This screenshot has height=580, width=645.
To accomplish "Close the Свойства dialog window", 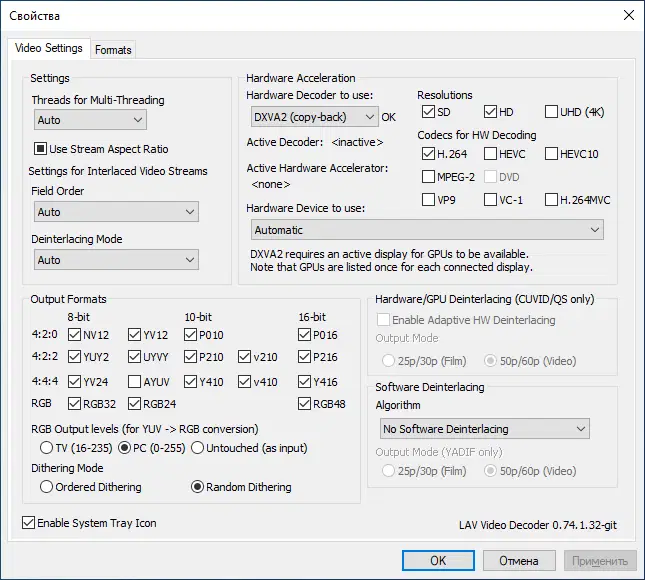I will click(x=627, y=16).
